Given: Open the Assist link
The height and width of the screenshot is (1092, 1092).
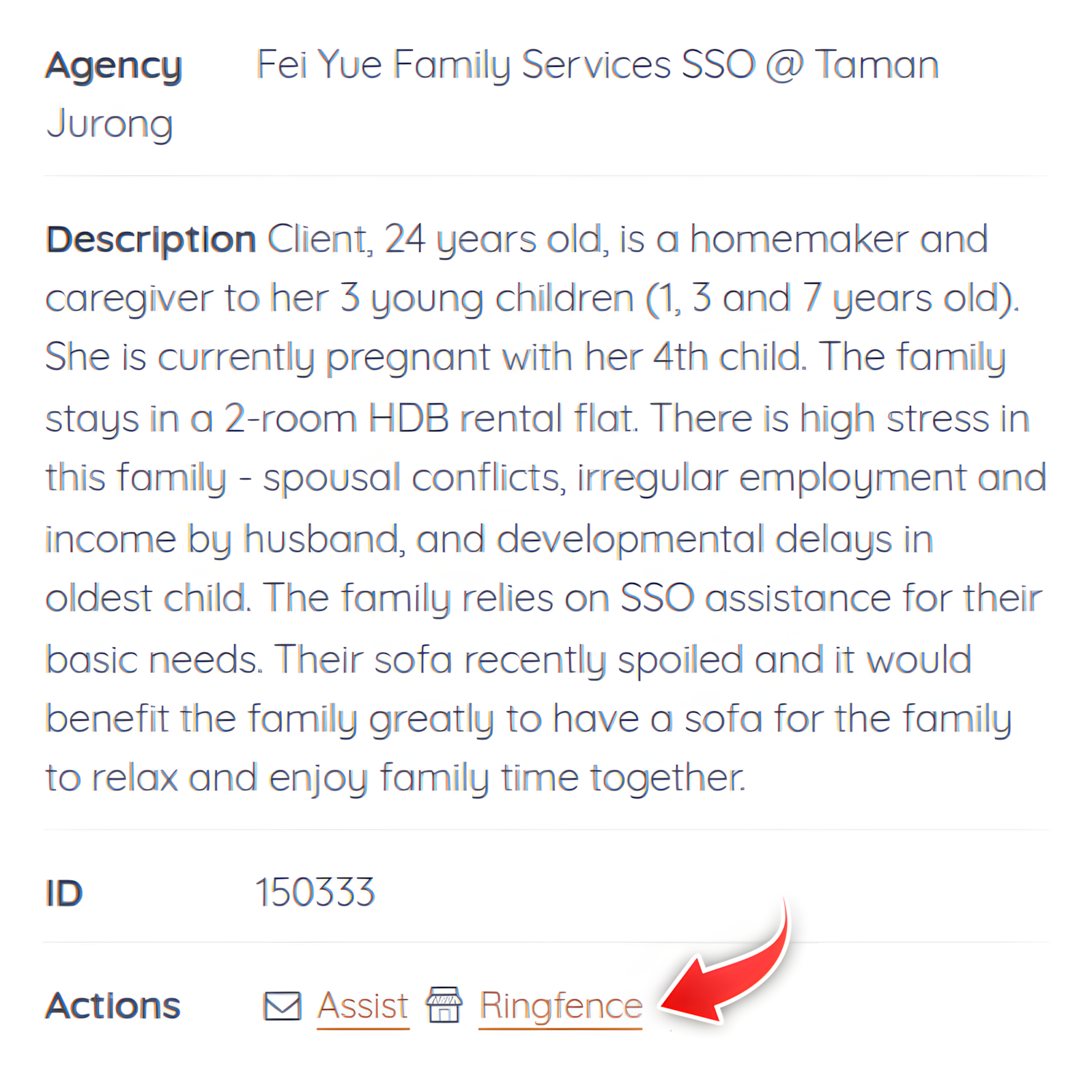Looking at the screenshot, I should pyautogui.click(x=362, y=1006).
